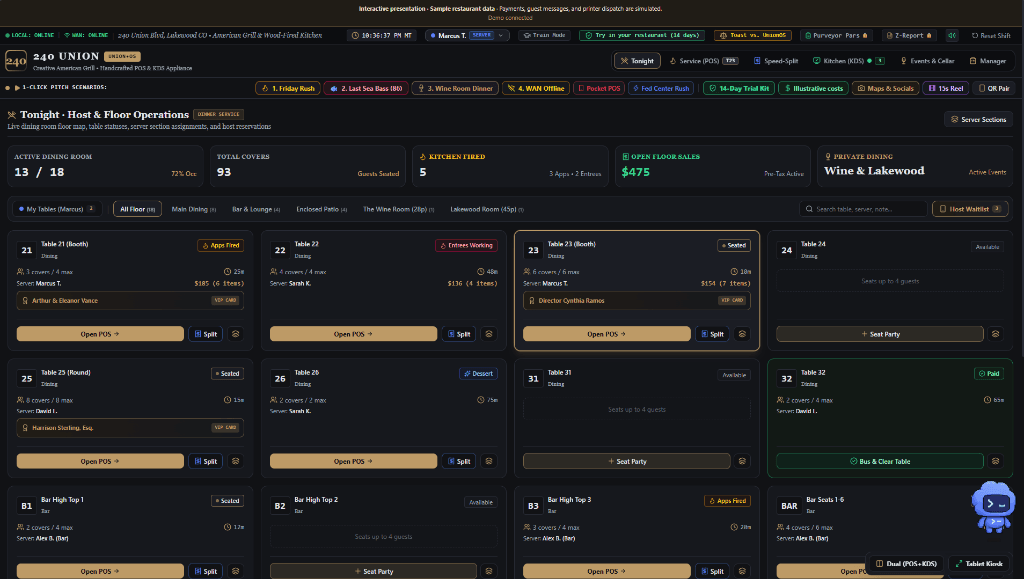Open server options icon on Table 22 card
This screenshot has width=1024, height=579.
coord(488,334)
